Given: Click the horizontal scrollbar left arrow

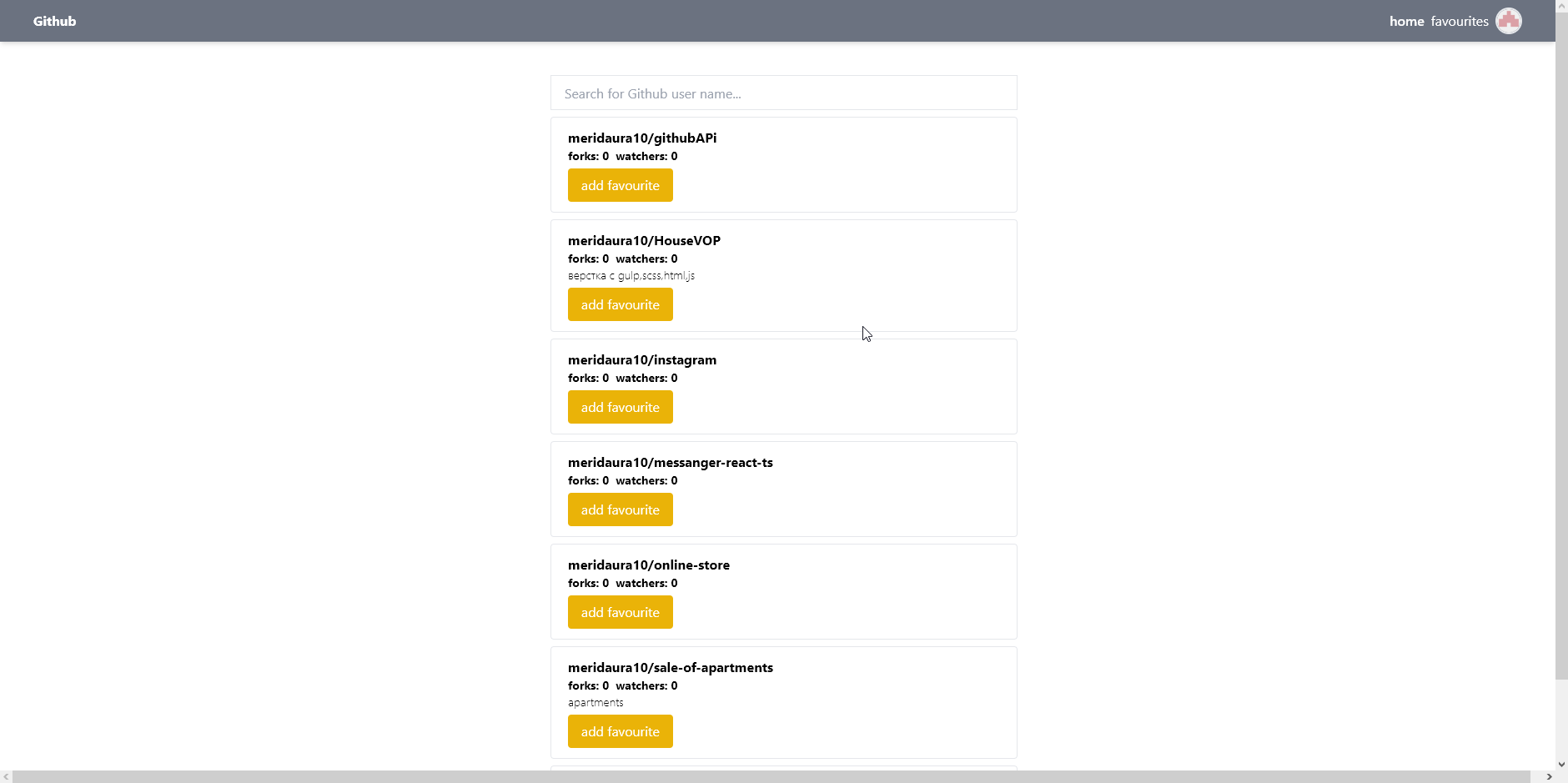Looking at the screenshot, I should point(6,776).
